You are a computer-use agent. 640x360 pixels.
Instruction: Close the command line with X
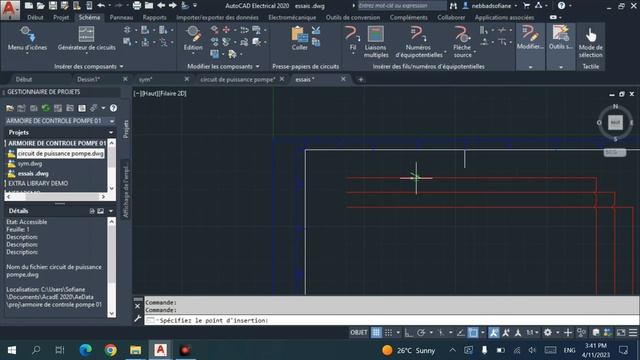[138, 306]
